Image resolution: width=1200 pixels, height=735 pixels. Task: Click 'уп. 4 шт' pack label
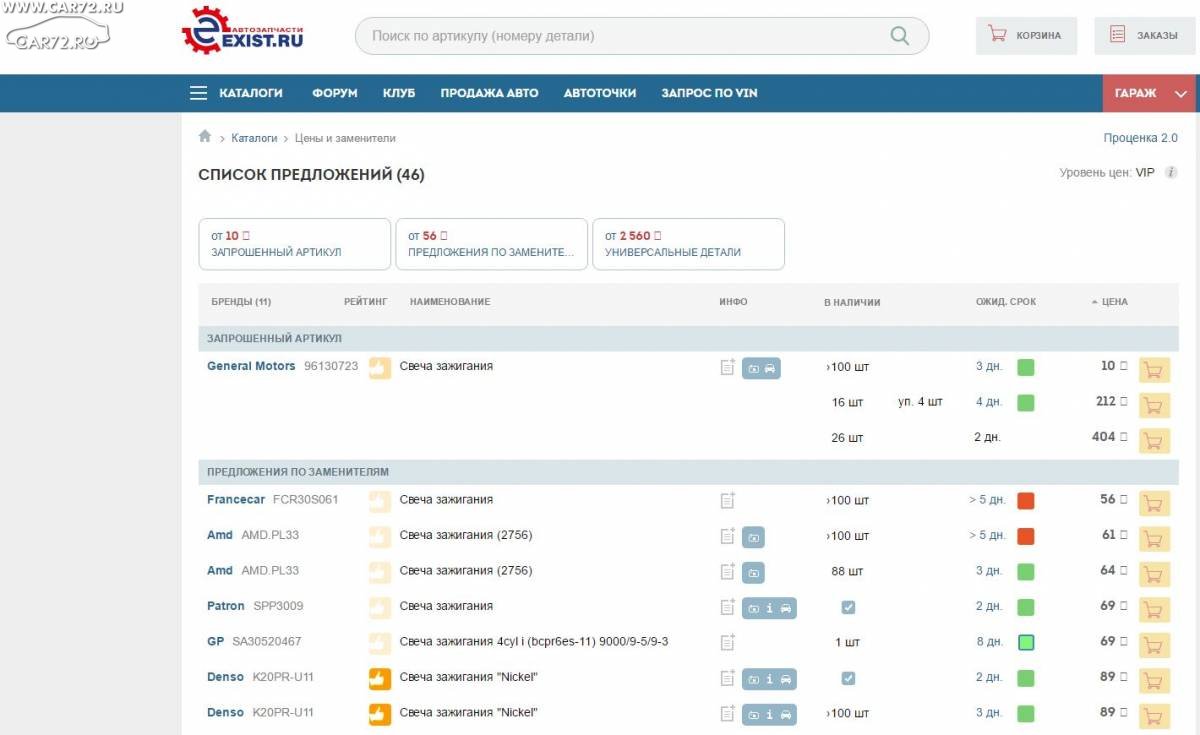[920, 402]
